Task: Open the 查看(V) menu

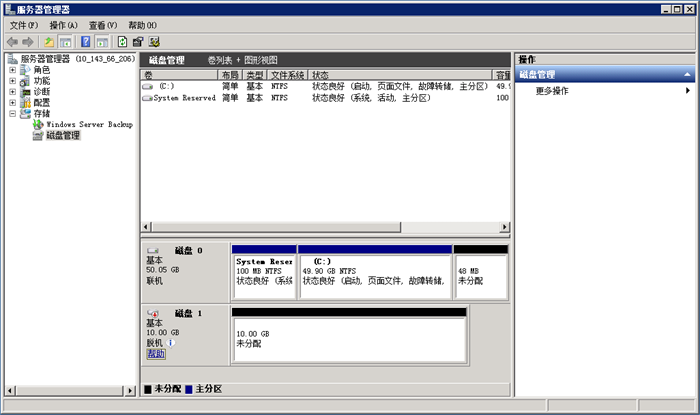Action: pyautogui.click(x=102, y=25)
